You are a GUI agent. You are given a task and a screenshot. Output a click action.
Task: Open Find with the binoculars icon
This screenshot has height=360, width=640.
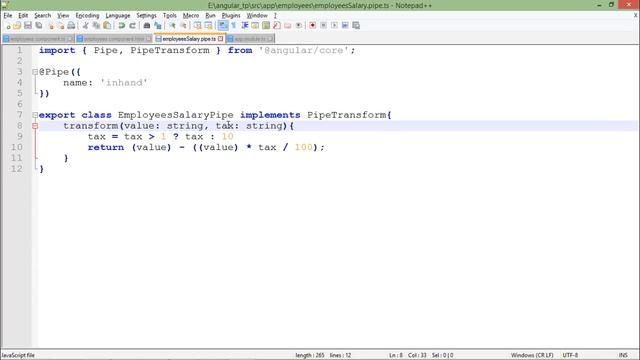click(x=147, y=26)
